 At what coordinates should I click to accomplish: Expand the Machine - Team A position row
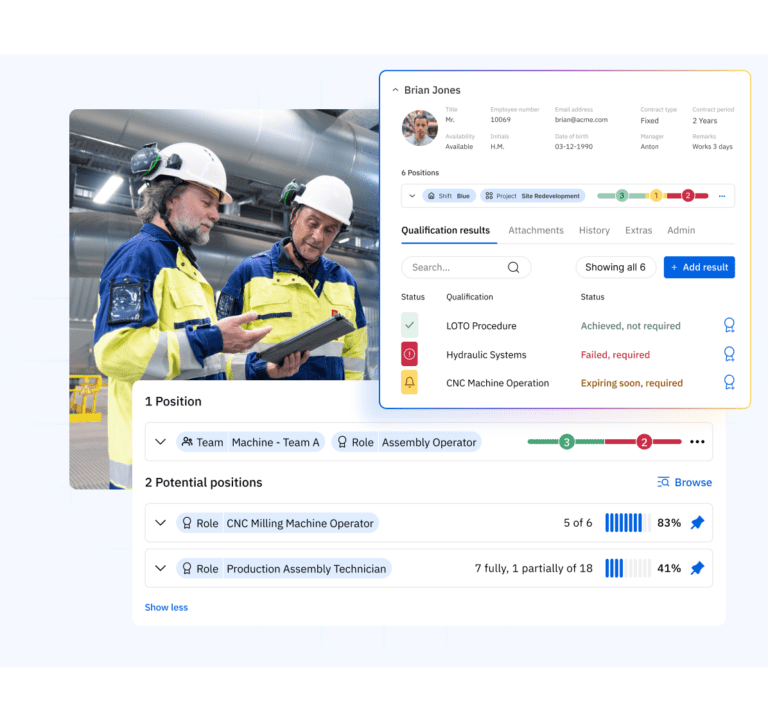[160, 442]
